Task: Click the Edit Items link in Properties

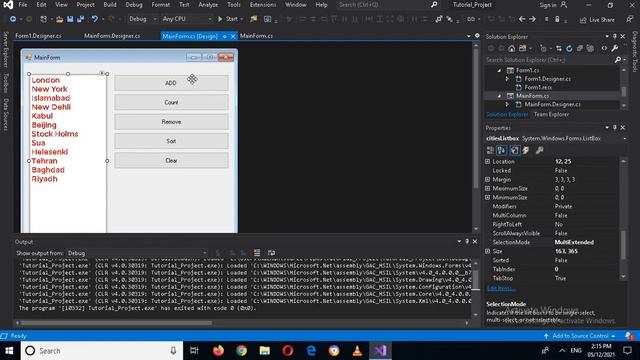Action: 500,288
